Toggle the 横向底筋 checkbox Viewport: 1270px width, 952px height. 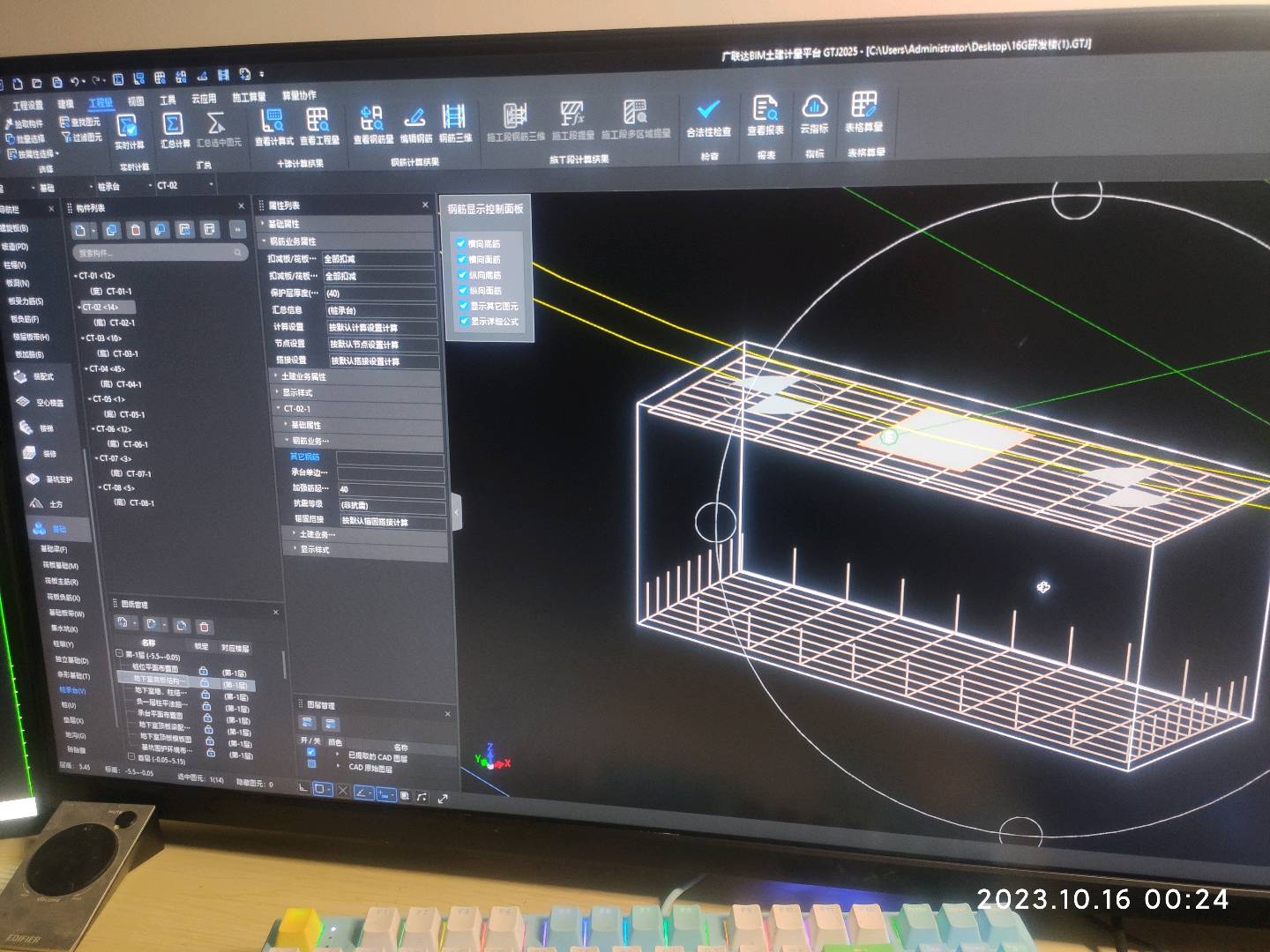tap(461, 243)
